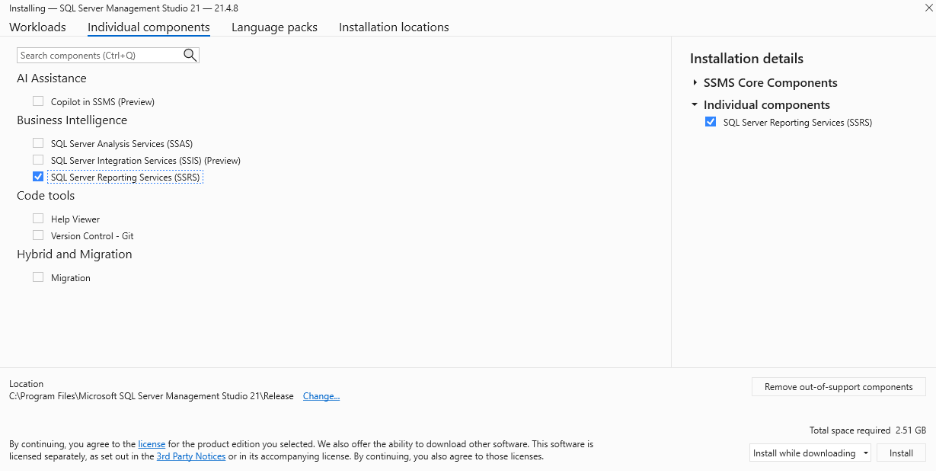
Task: Uncheck SSRS in Installation details panel
Action: pyautogui.click(x=710, y=122)
